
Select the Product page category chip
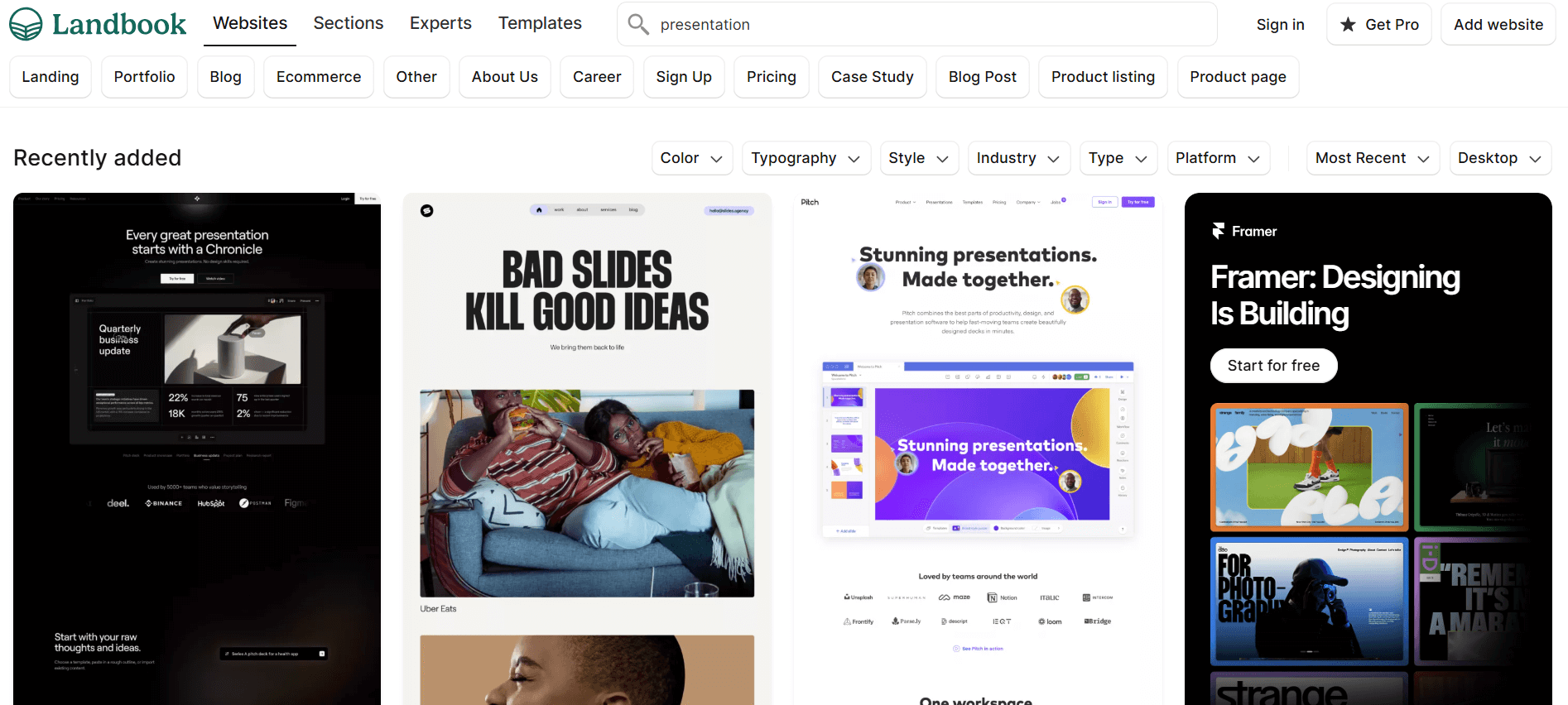tap(1239, 77)
